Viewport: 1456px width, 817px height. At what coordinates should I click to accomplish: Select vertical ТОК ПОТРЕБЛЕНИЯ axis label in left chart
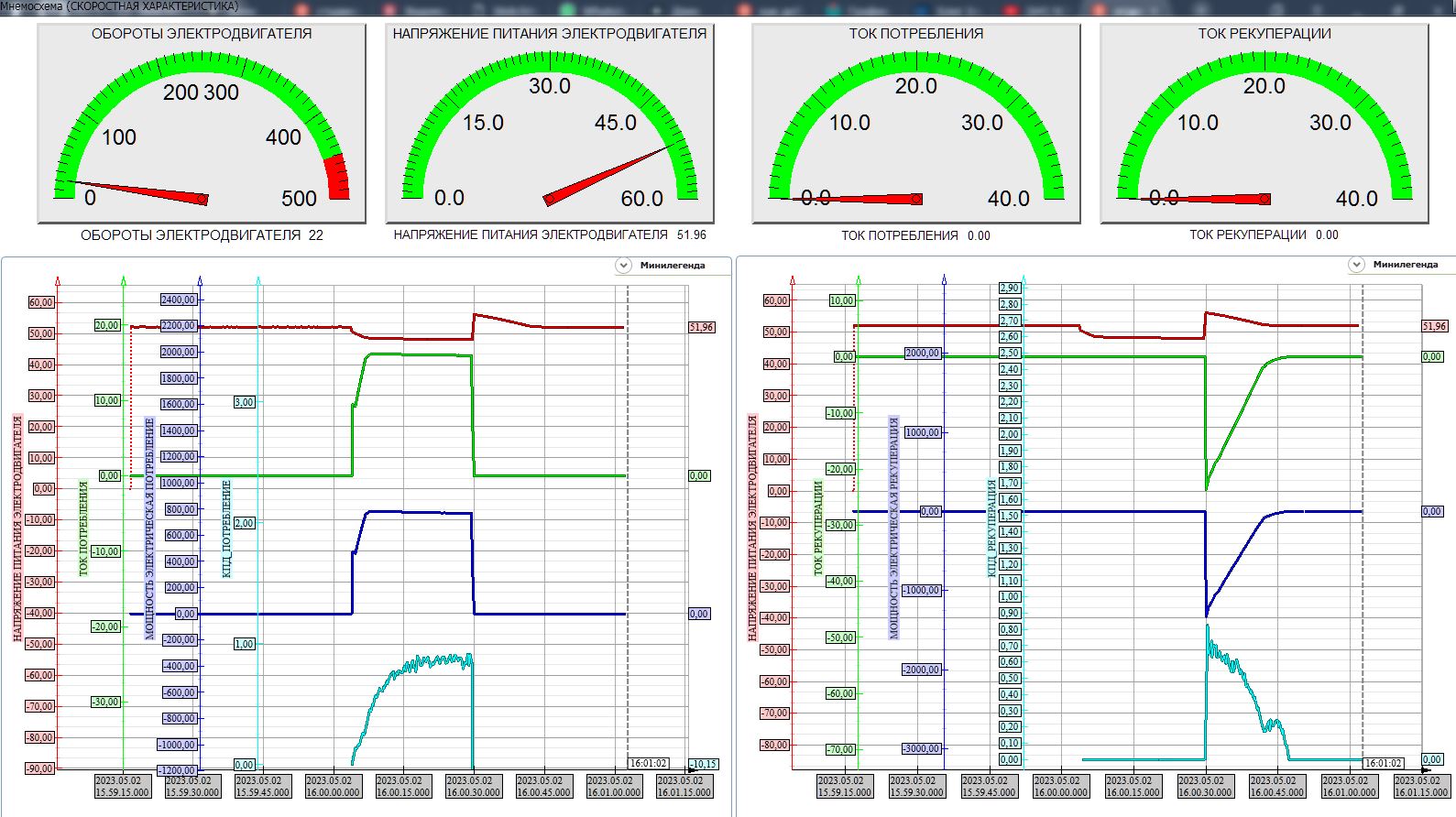click(83, 528)
